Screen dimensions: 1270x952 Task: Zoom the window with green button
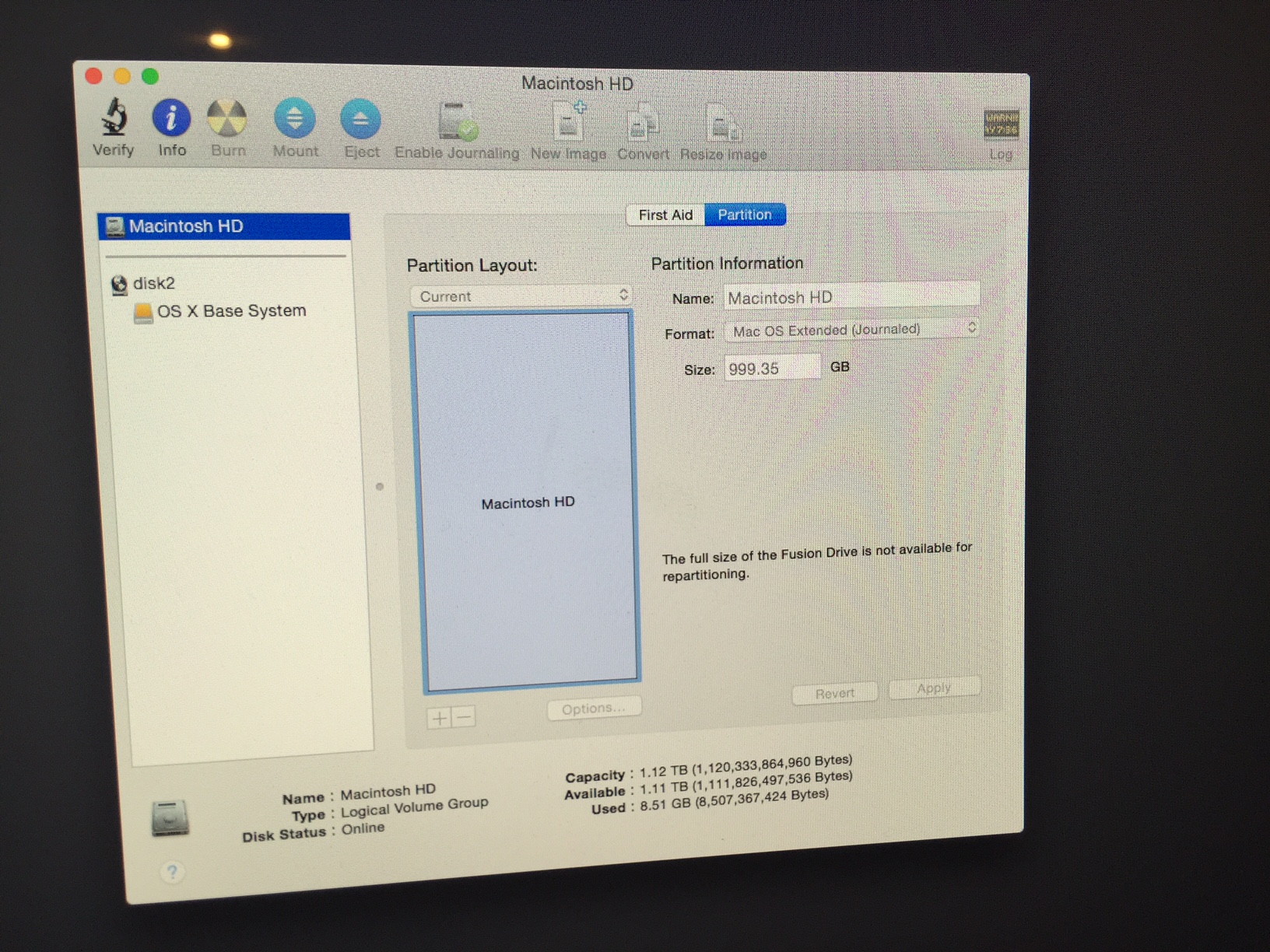click(x=150, y=75)
